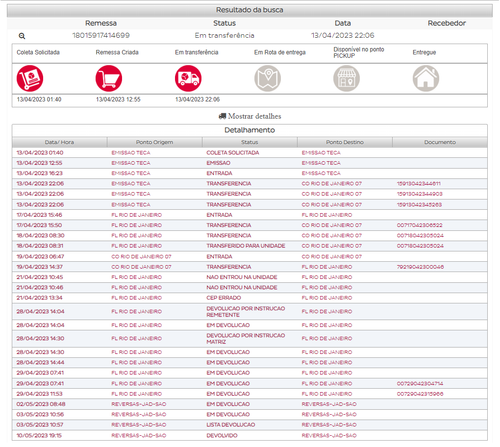Click the Data/Hora column header
The height and width of the screenshot is (447, 500).
[x=59, y=142]
